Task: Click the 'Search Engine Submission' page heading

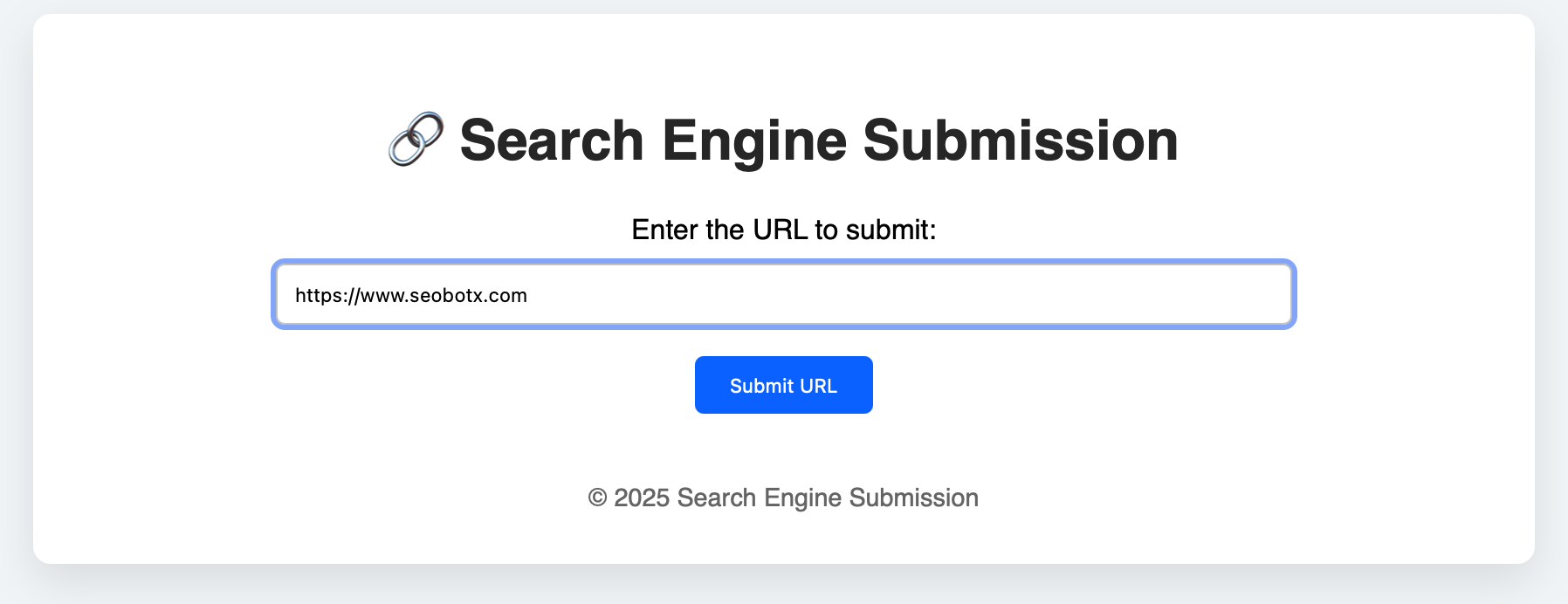Action: pyautogui.click(x=783, y=140)
